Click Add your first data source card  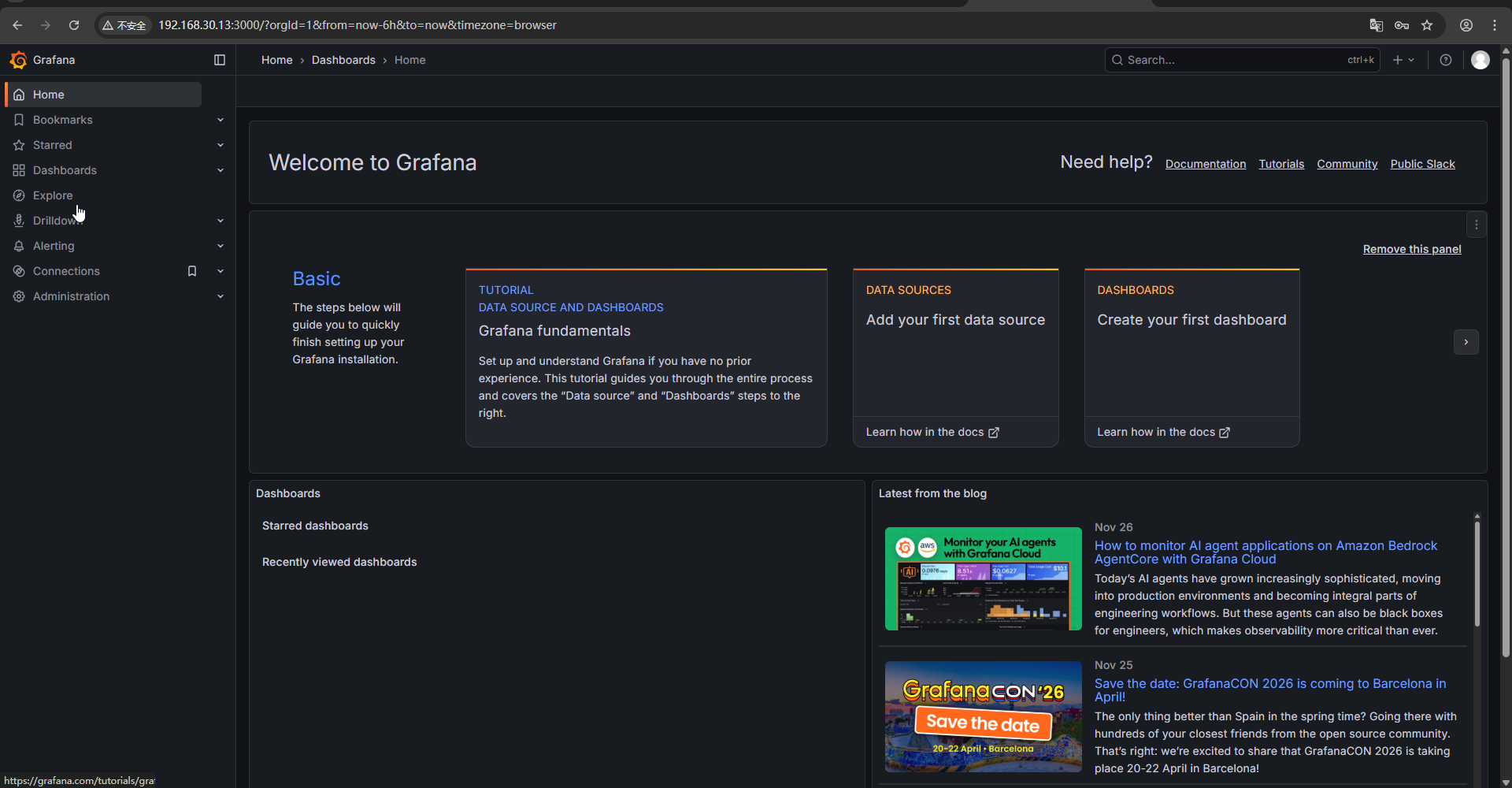956,342
